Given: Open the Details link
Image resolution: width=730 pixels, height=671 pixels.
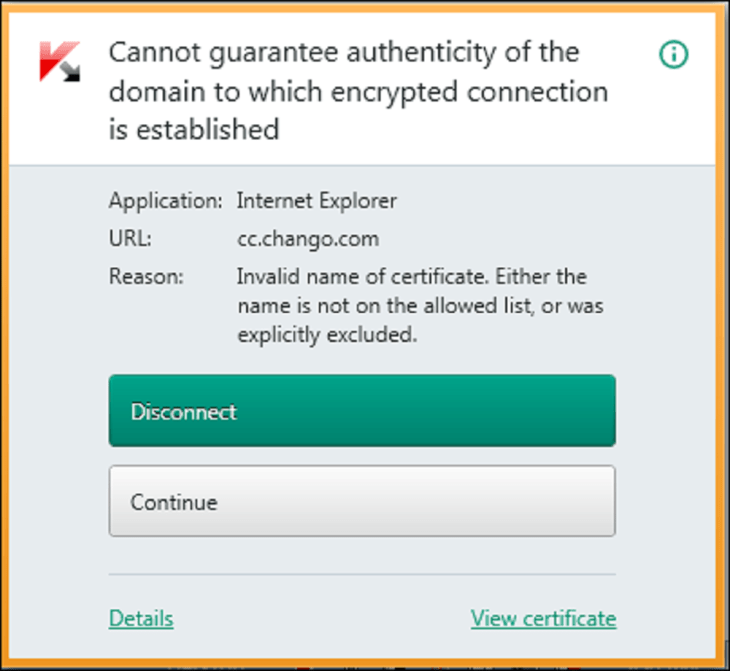Looking at the screenshot, I should [141, 618].
